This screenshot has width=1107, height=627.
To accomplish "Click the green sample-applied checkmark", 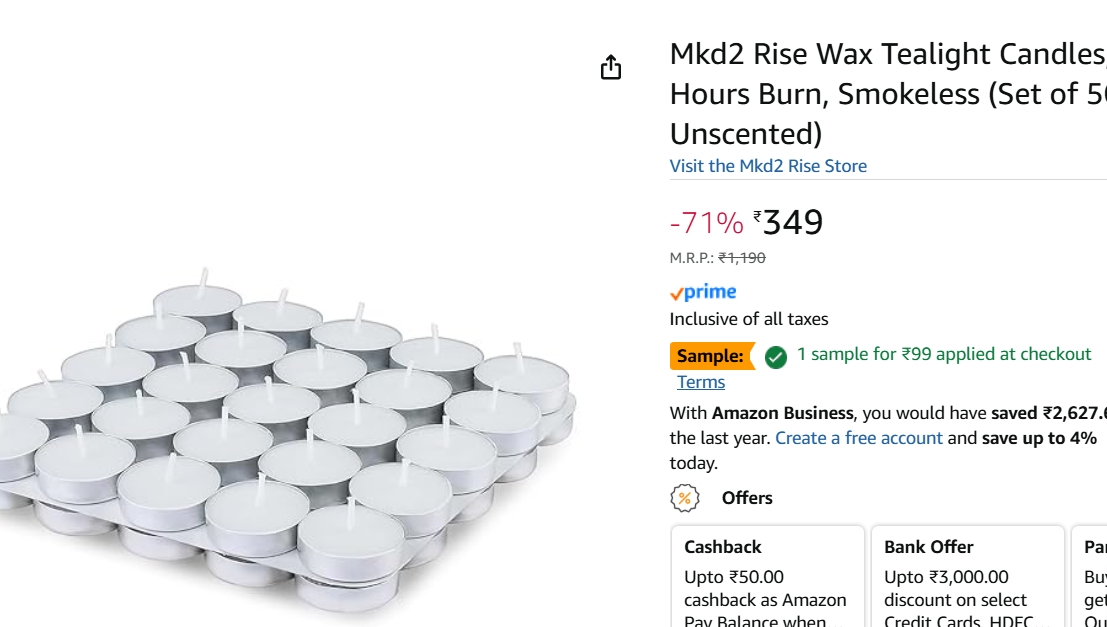I will [774, 355].
